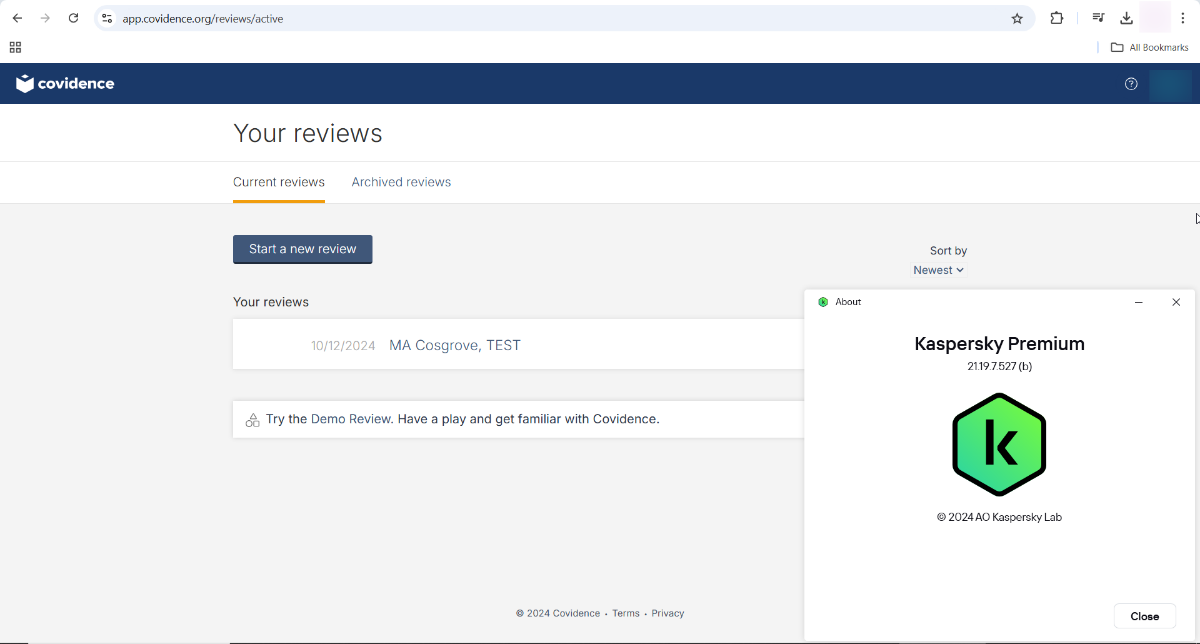Open Chrome three-dot menu
This screenshot has height=644, width=1200.
coord(1183,18)
